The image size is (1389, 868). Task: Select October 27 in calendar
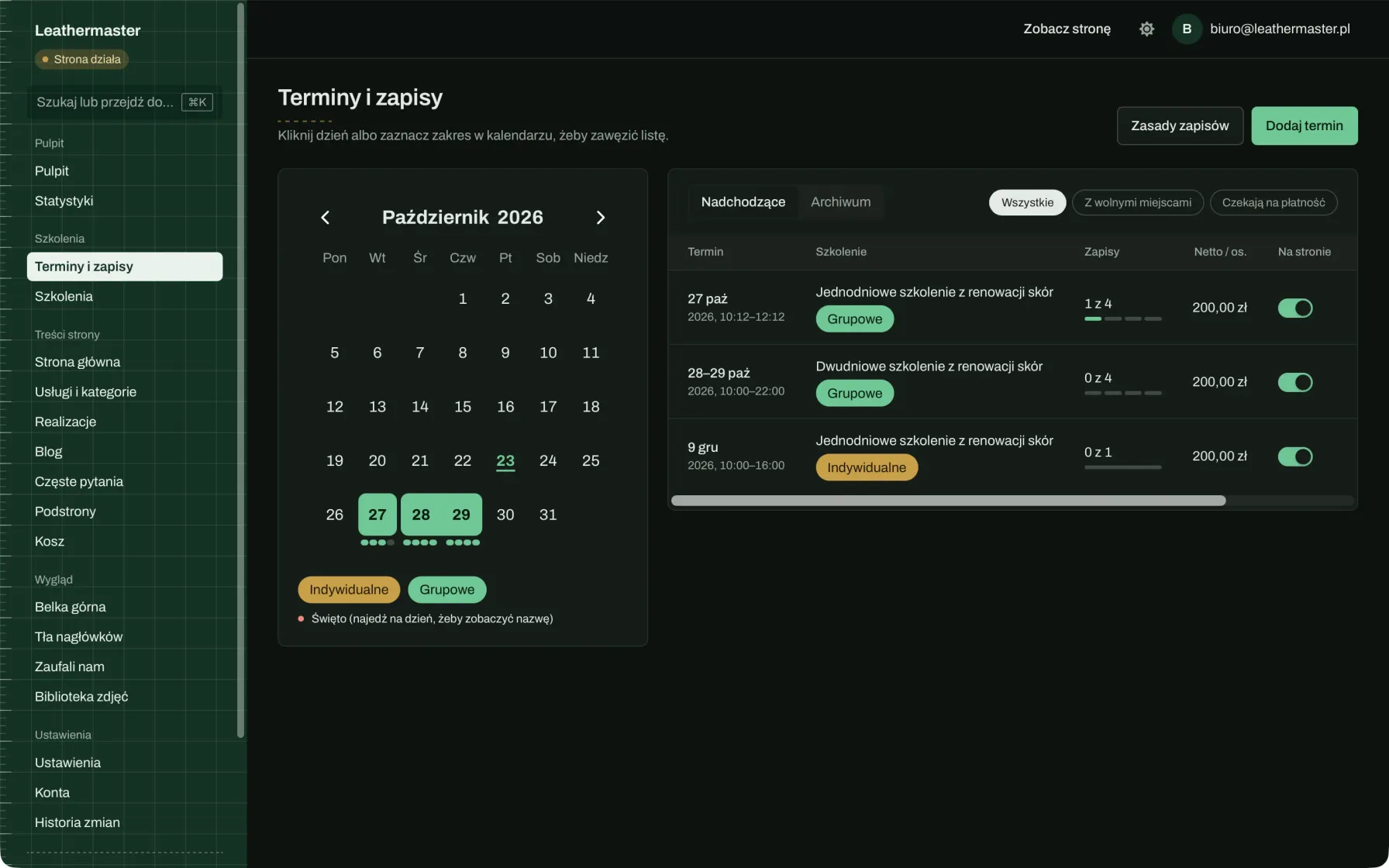(x=377, y=515)
